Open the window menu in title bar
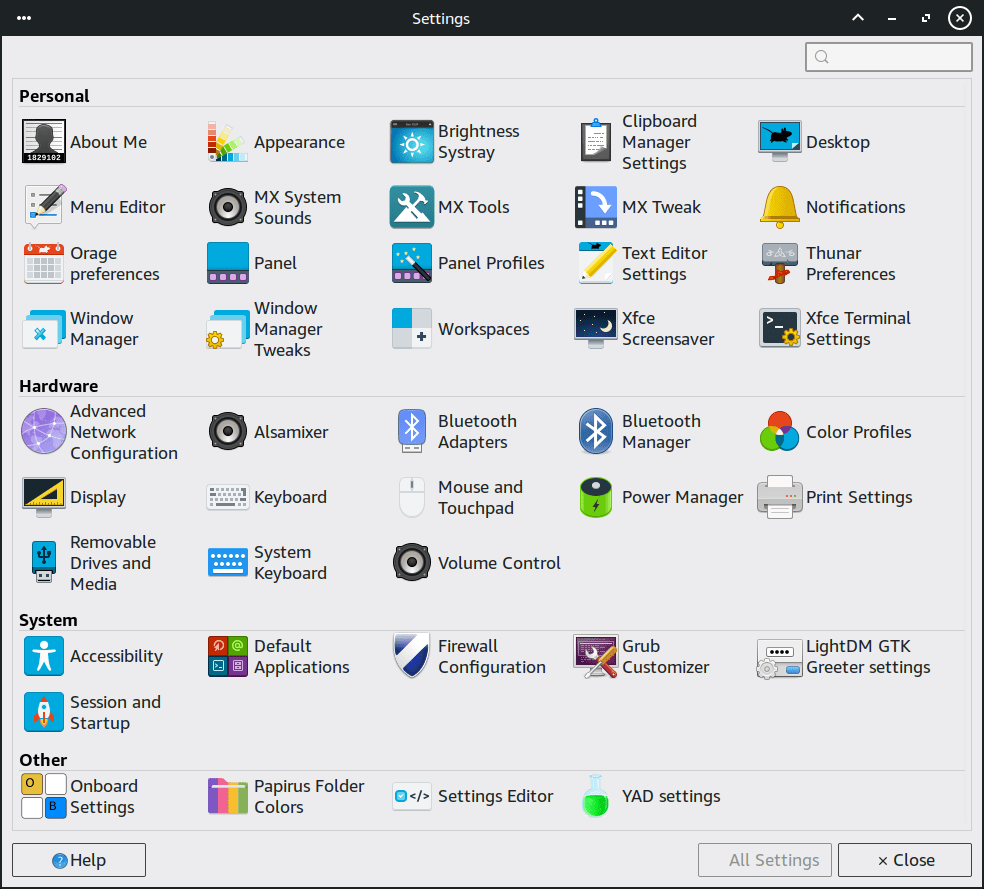The width and height of the screenshot is (984, 889). [24, 18]
